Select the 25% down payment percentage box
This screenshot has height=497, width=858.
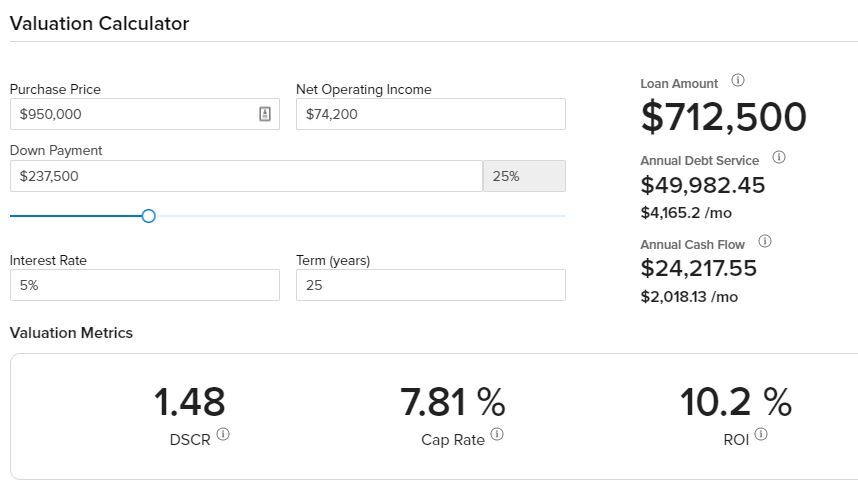coord(524,176)
